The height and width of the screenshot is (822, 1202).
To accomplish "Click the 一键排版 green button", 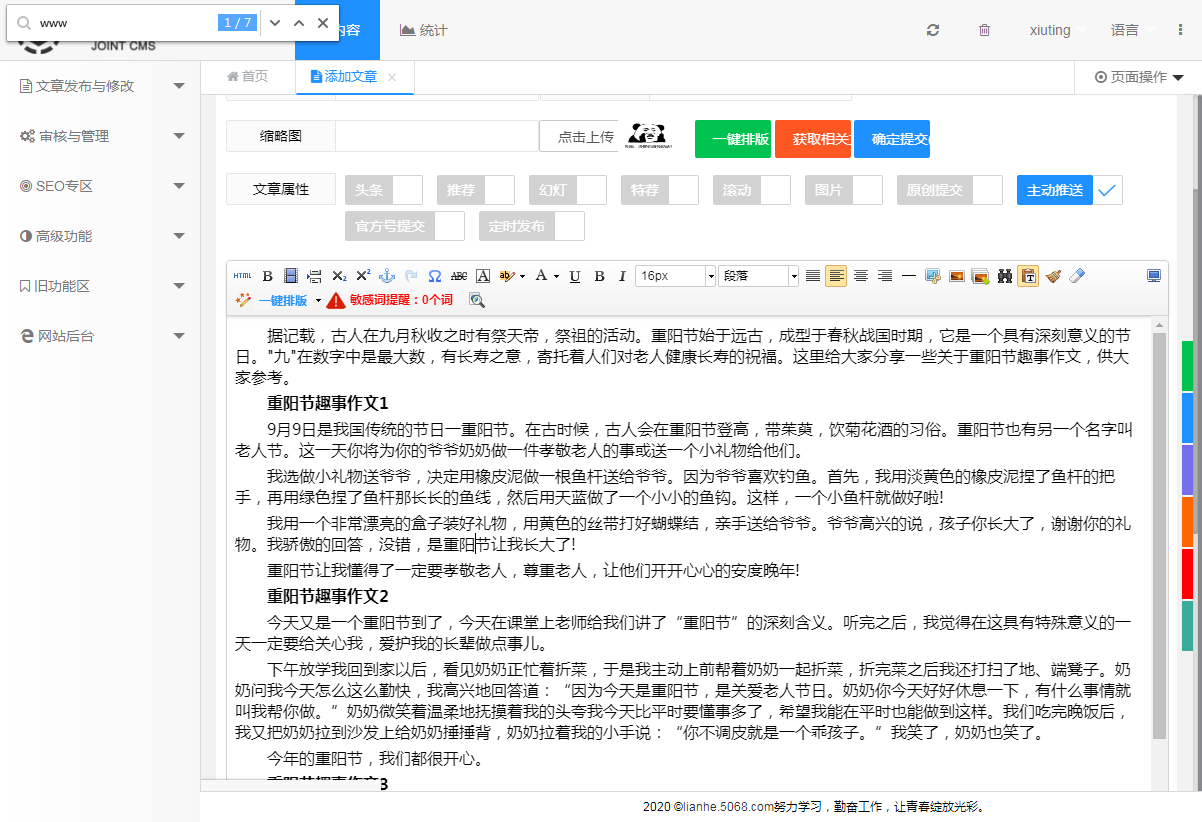I will 733,139.
